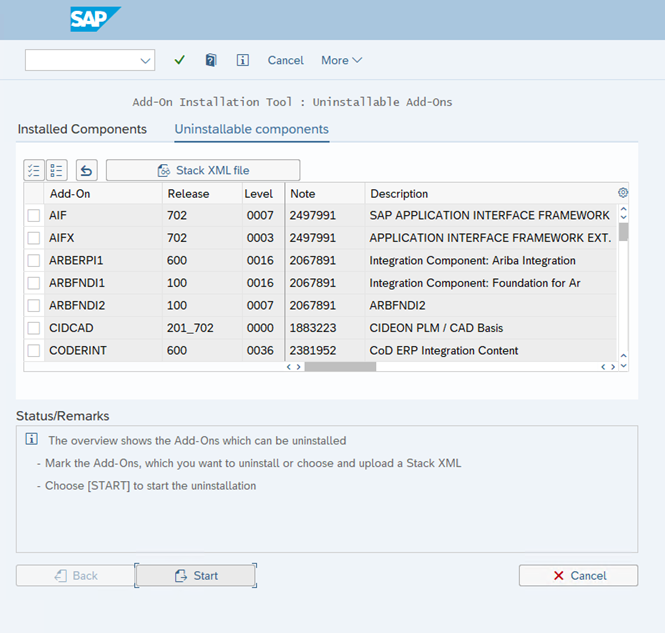Mark the ARBFNDI2 row checkbox
Screen dimensions: 665x633
coord(34,305)
